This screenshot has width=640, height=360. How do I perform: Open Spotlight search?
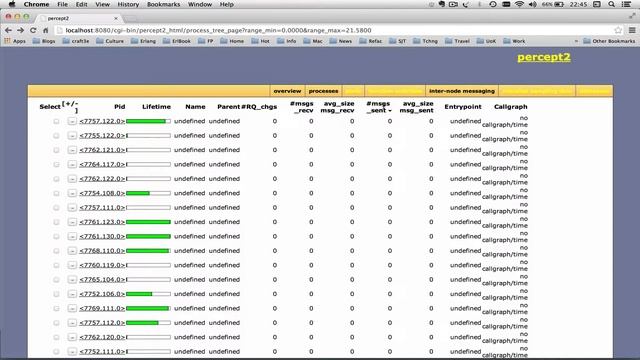point(611,4)
